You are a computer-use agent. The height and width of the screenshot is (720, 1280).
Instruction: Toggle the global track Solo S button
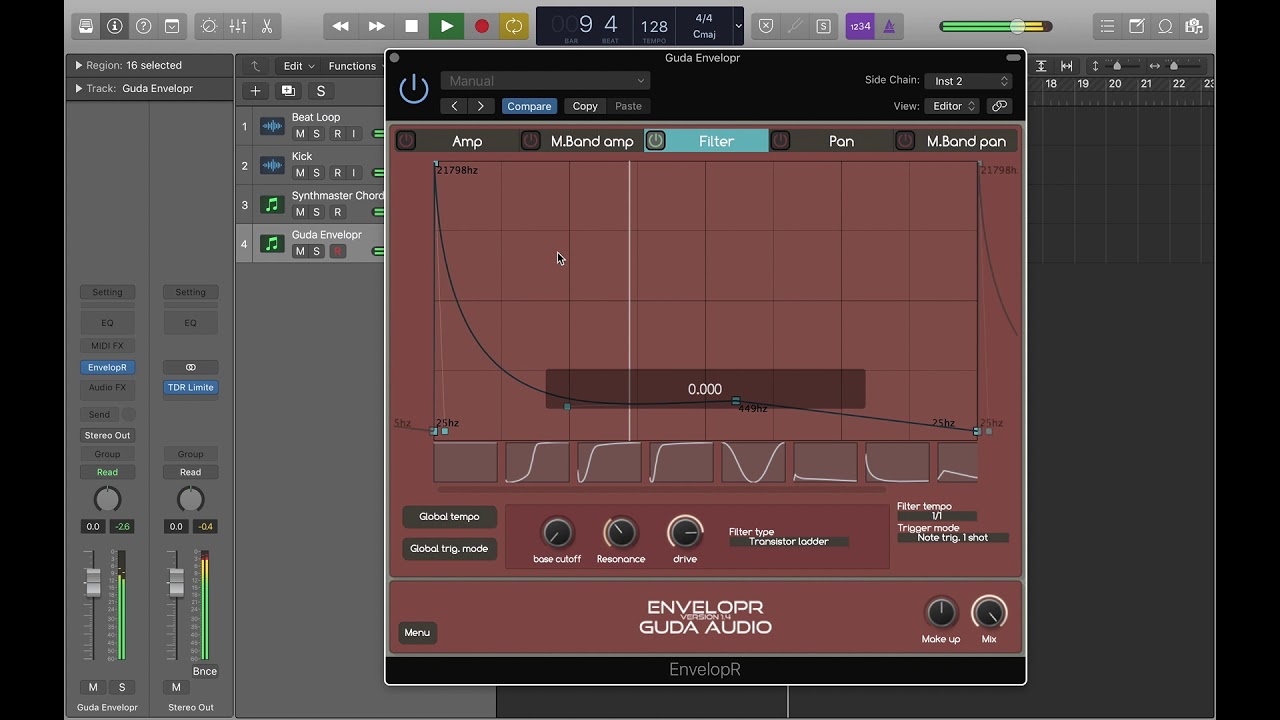pyautogui.click(x=321, y=91)
